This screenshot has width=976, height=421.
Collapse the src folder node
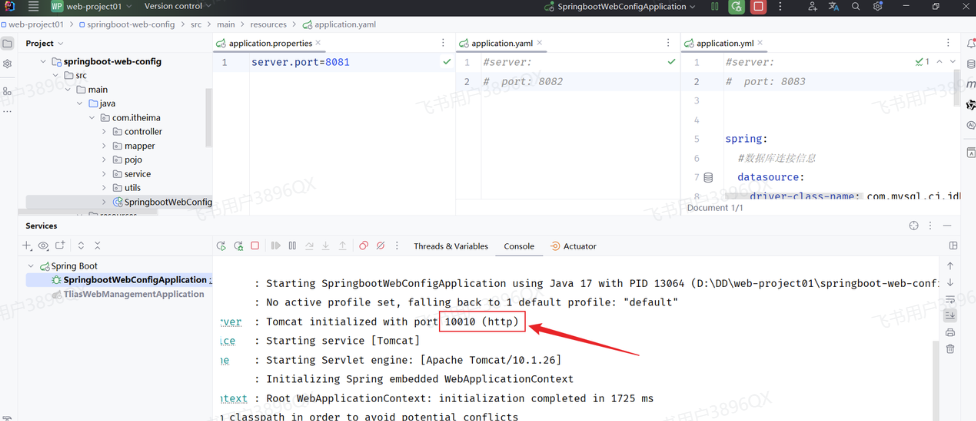coord(56,75)
